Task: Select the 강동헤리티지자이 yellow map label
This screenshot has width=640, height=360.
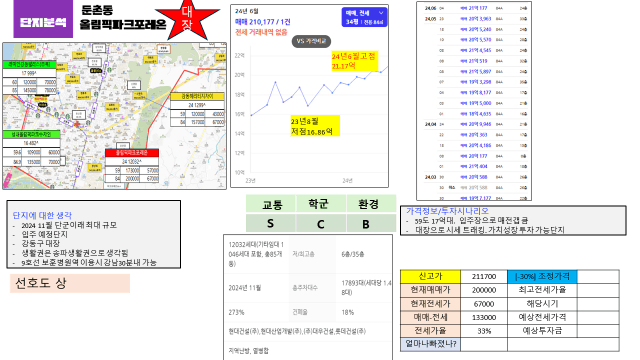Action: 197,96
